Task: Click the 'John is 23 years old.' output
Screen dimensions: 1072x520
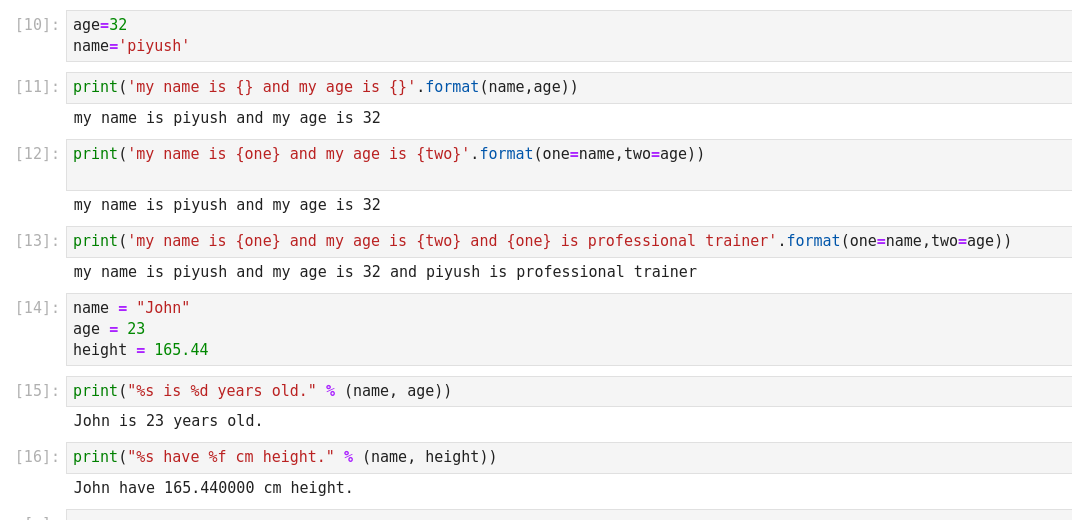Action: 168,421
